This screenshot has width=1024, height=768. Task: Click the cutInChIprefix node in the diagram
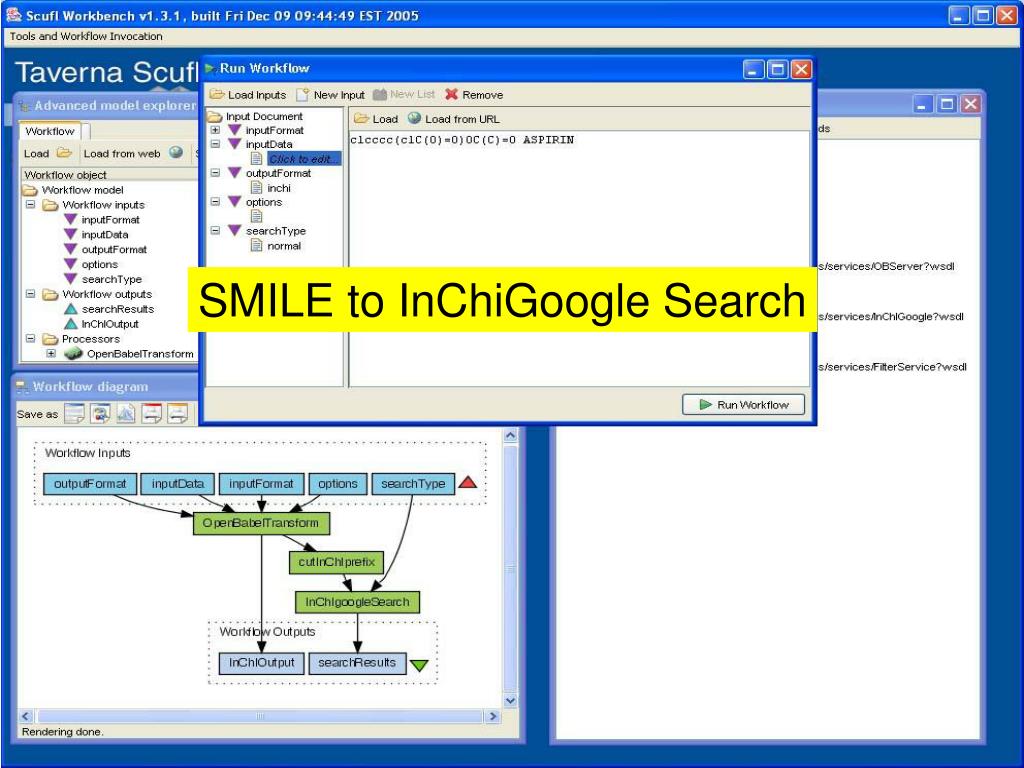(x=336, y=562)
